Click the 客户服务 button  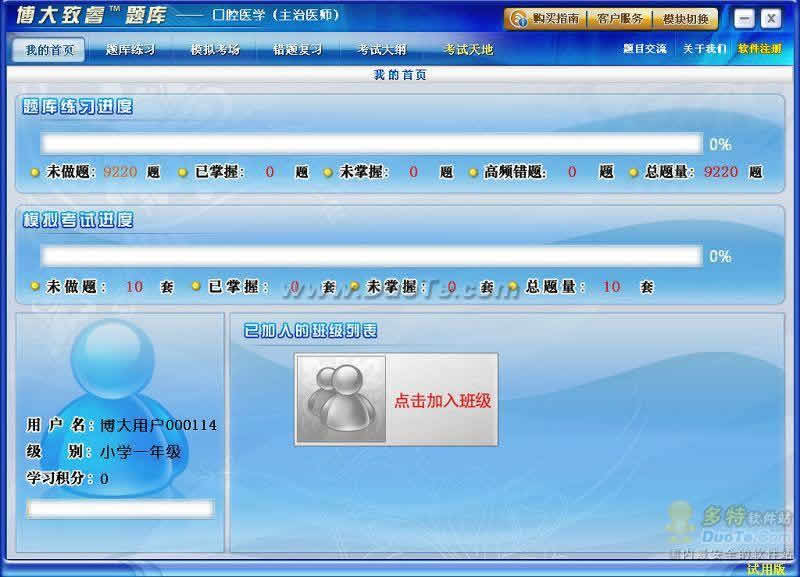(620, 19)
